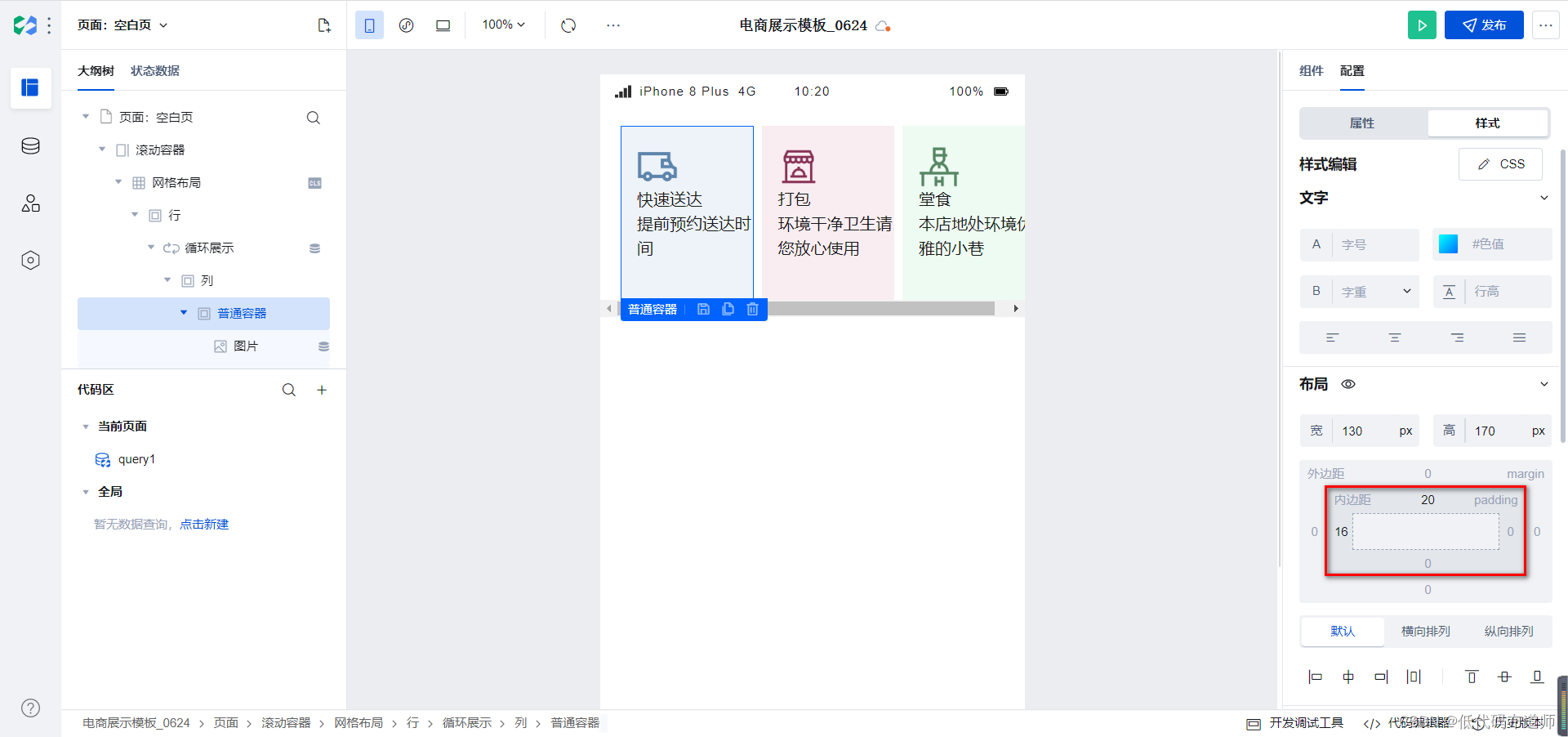Click the refresh canvas icon
The image size is (1568, 737).
coord(568,25)
